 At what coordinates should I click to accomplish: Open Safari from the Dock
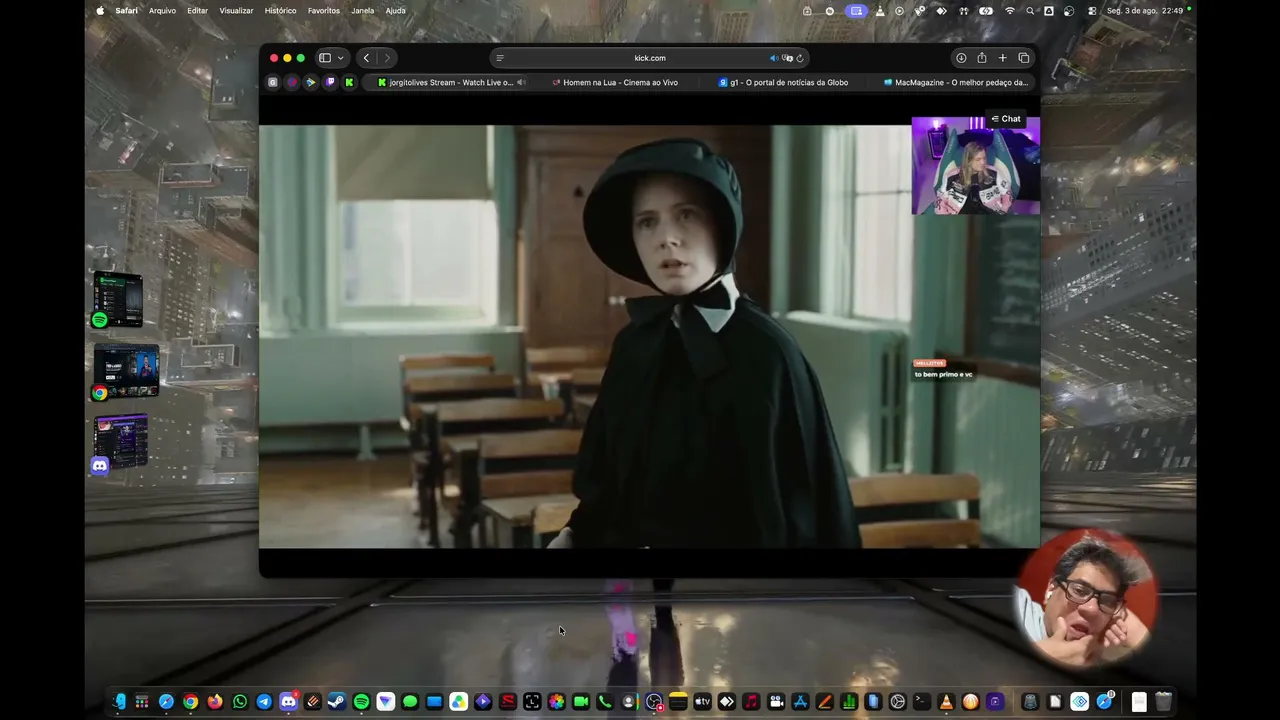[x=166, y=702]
